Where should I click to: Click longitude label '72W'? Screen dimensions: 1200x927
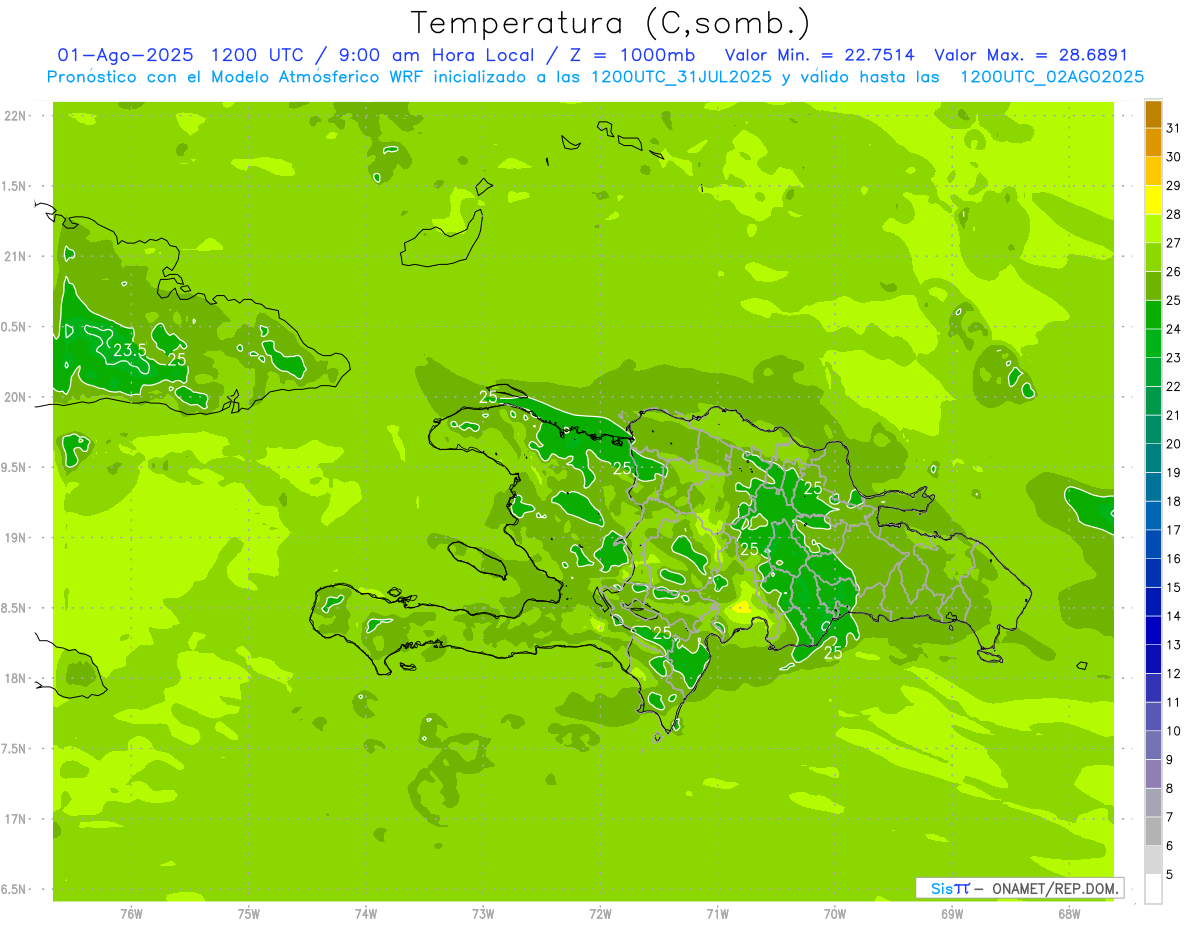[600, 914]
